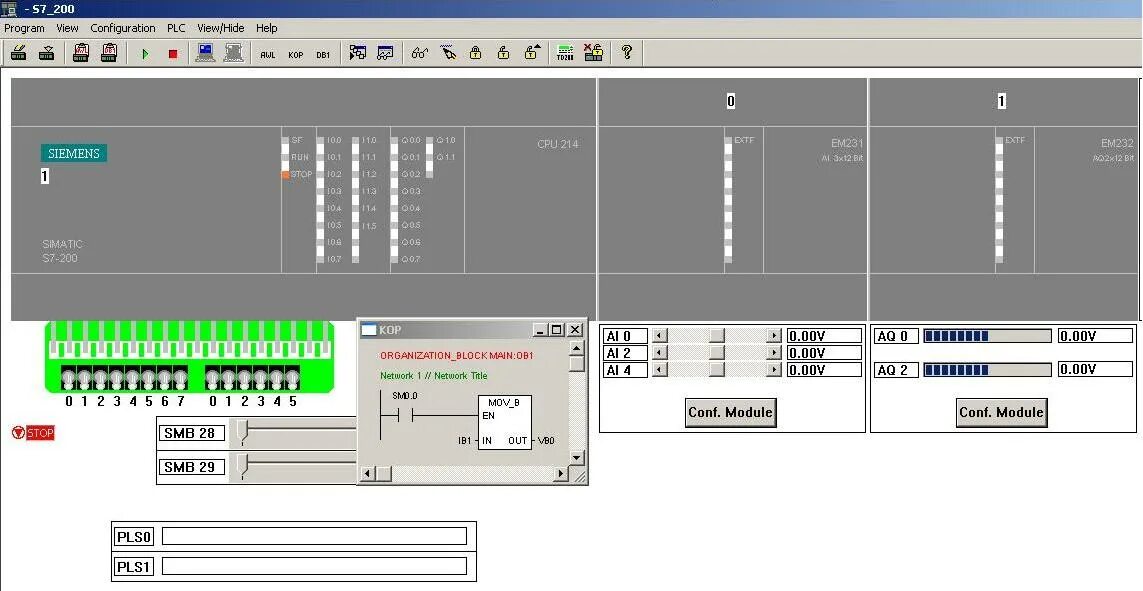Image resolution: width=1143 pixels, height=591 pixels.
Task: Click the AI 4 slider thumb
Action: (717, 369)
